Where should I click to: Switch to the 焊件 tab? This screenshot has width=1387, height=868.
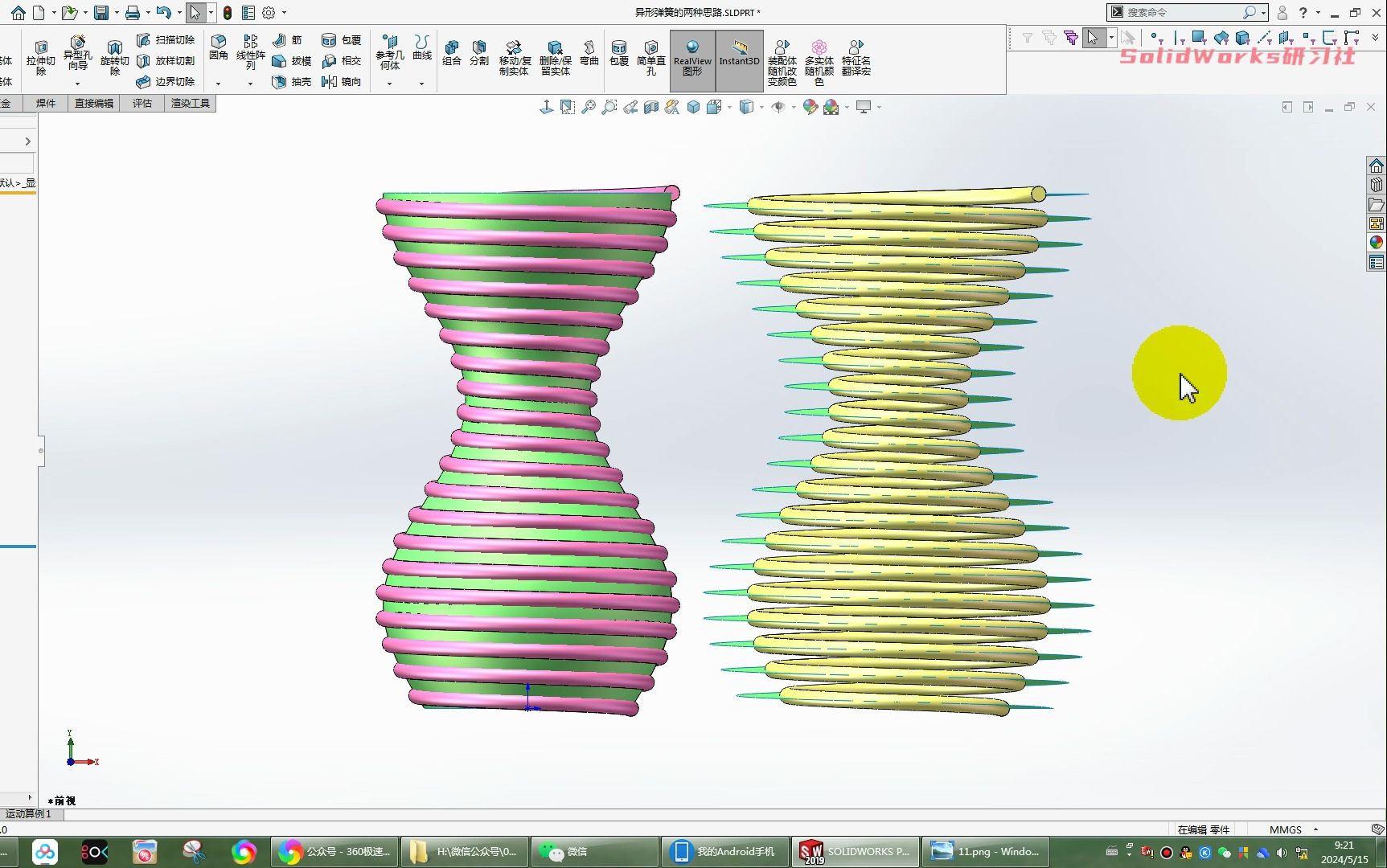(x=46, y=103)
